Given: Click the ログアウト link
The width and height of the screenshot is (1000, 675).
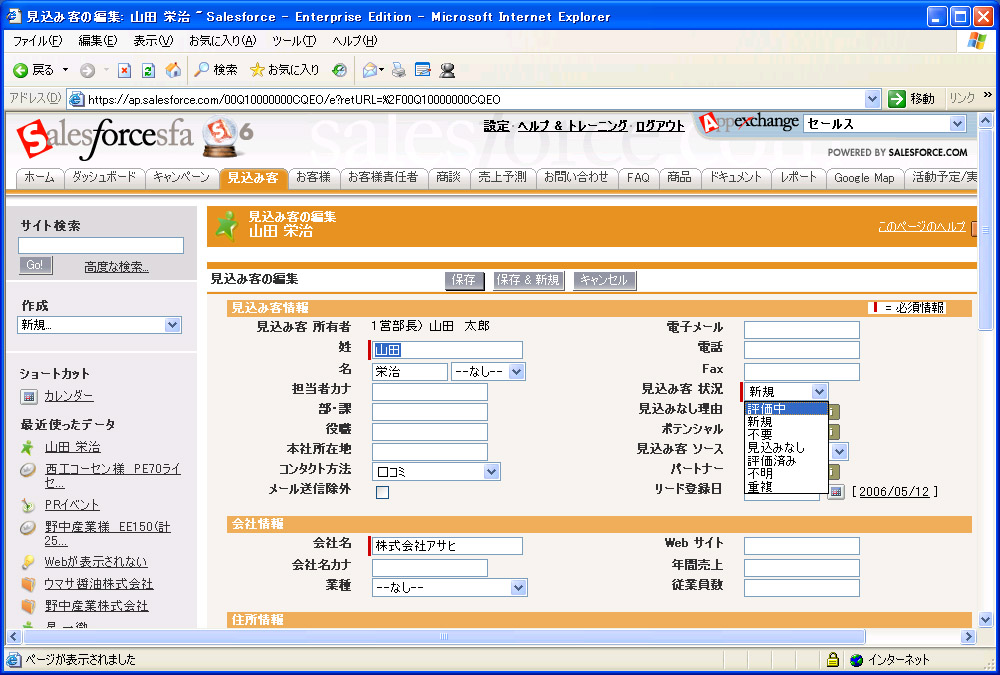Looking at the screenshot, I should pos(660,126).
